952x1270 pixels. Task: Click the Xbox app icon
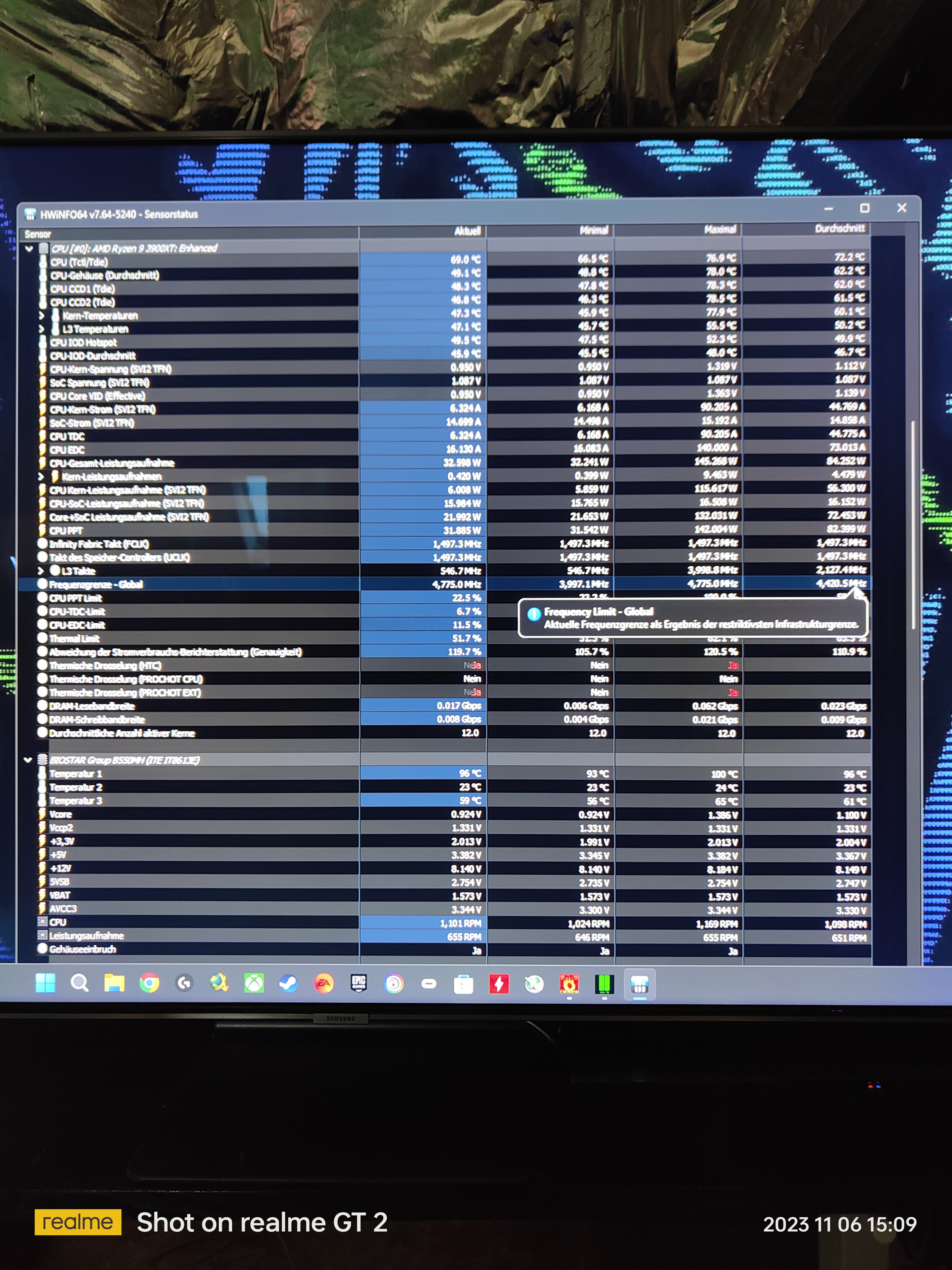pos(253,984)
